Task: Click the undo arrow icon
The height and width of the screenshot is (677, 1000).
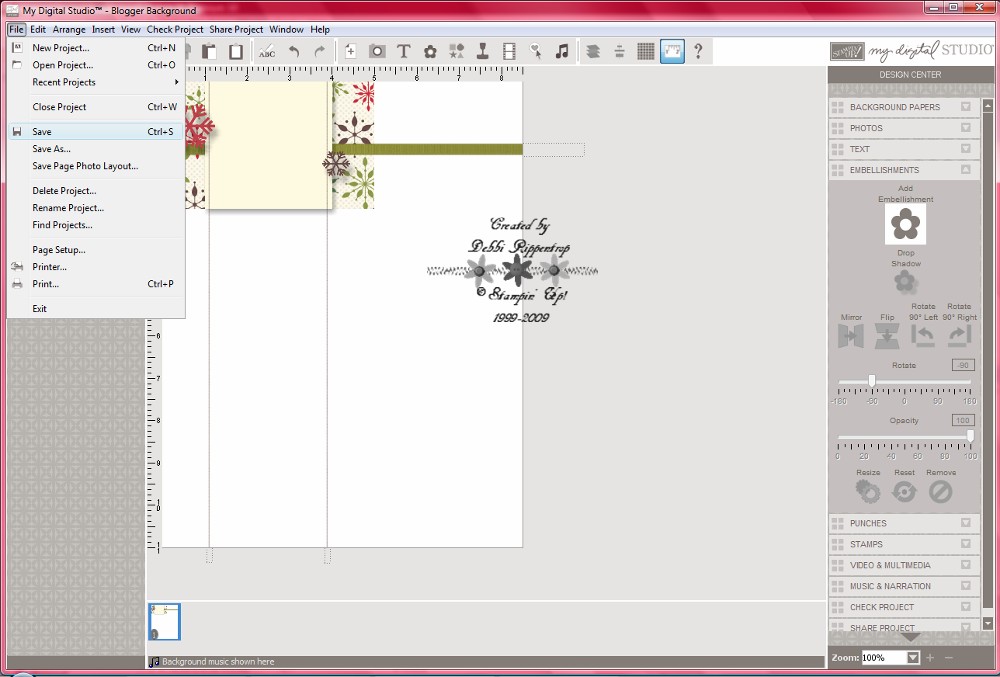Action: 294,52
